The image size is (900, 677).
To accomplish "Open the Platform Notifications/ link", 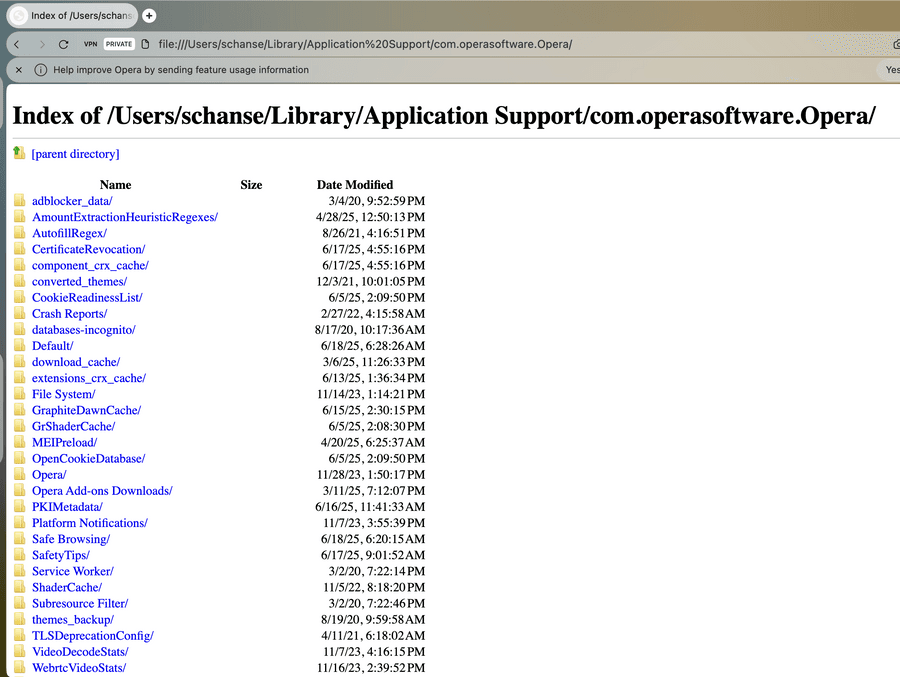I will click(x=90, y=523).
